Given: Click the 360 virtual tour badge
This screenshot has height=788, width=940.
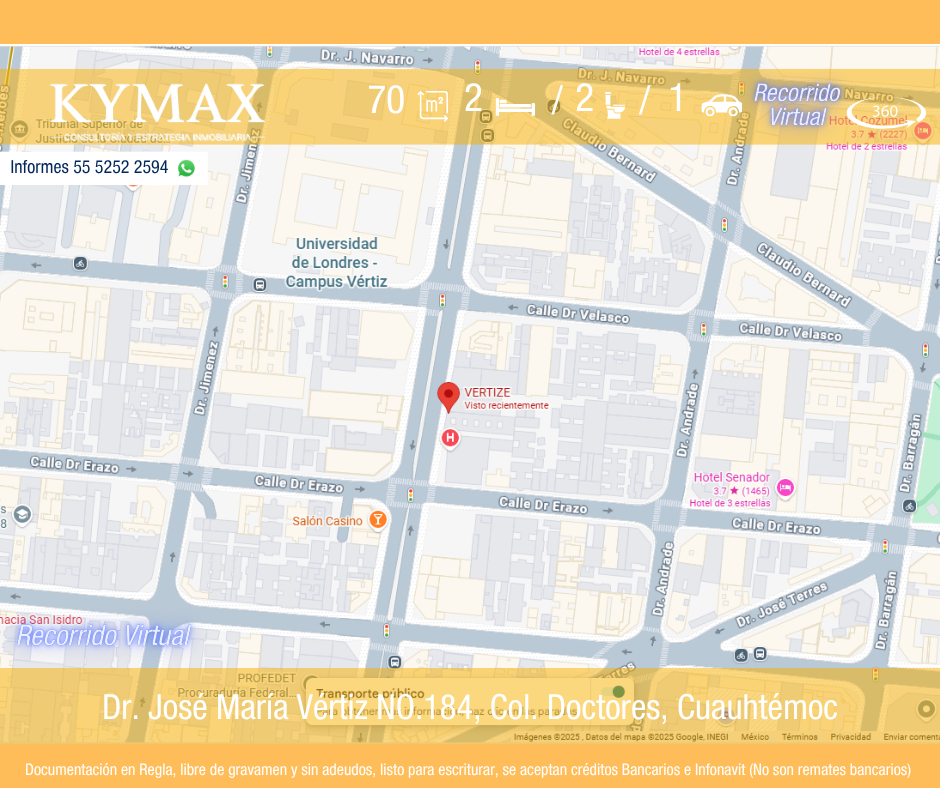Looking at the screenshot, I should (885, 111).
